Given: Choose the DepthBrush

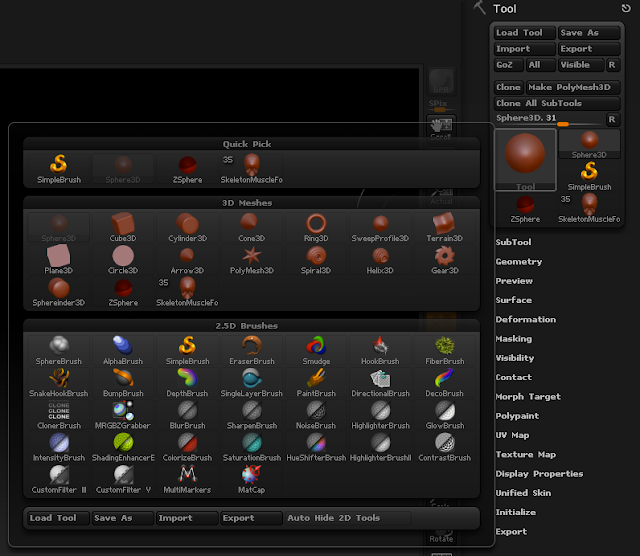Looking at the screenshot, I should [x=187, y=383].
